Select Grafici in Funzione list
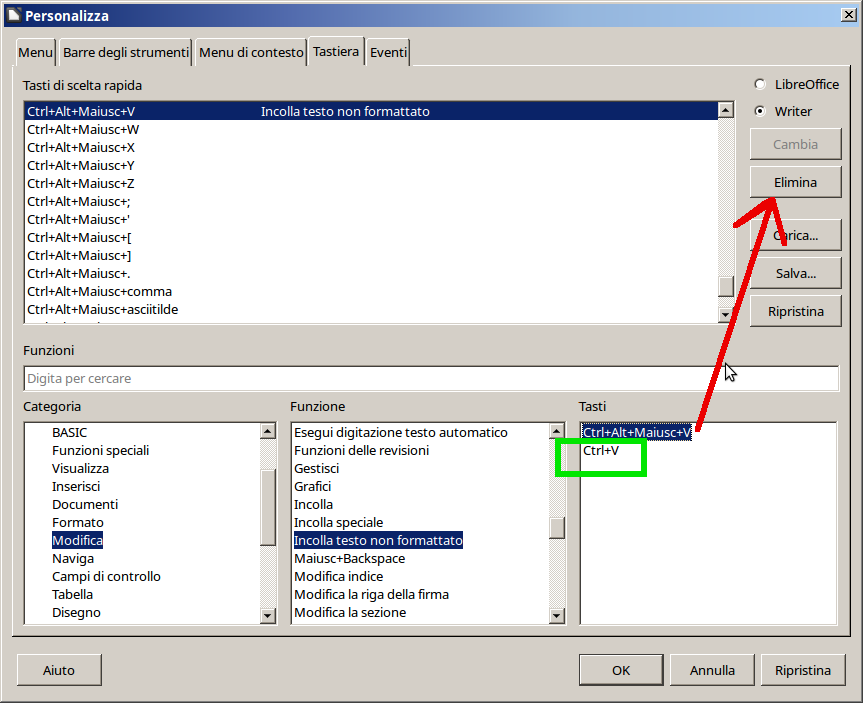This screenshot has height=703, width=863. (313, 487)
